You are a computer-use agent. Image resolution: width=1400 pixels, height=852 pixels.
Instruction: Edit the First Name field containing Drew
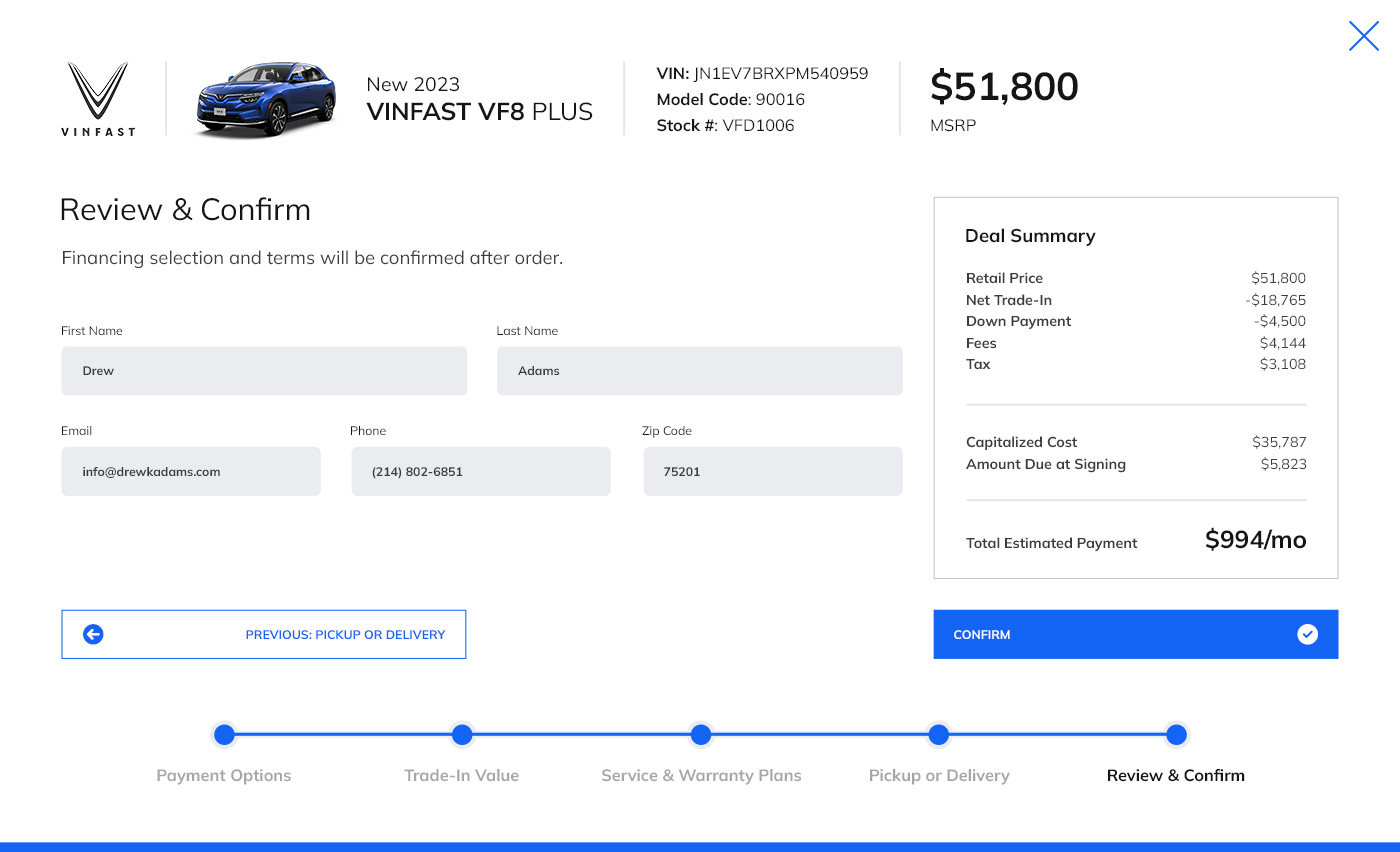click(x=264, y=371)
